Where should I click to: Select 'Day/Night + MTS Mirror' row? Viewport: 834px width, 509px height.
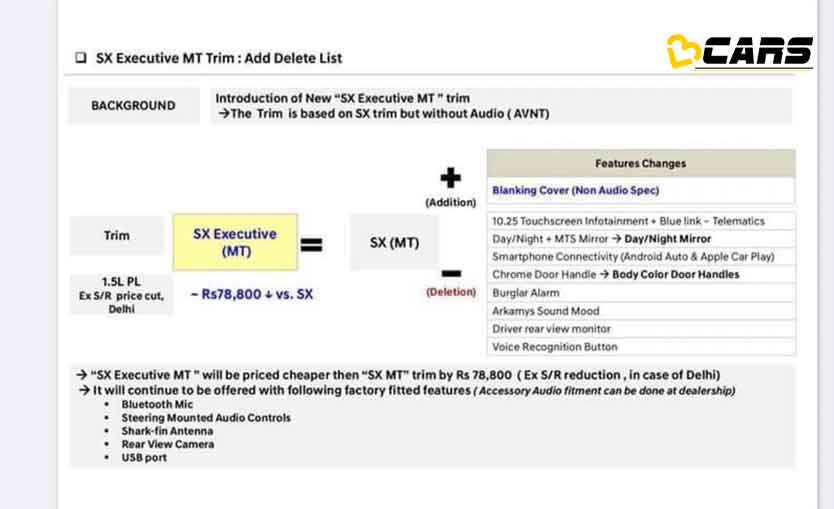click(x=641, y=239)
